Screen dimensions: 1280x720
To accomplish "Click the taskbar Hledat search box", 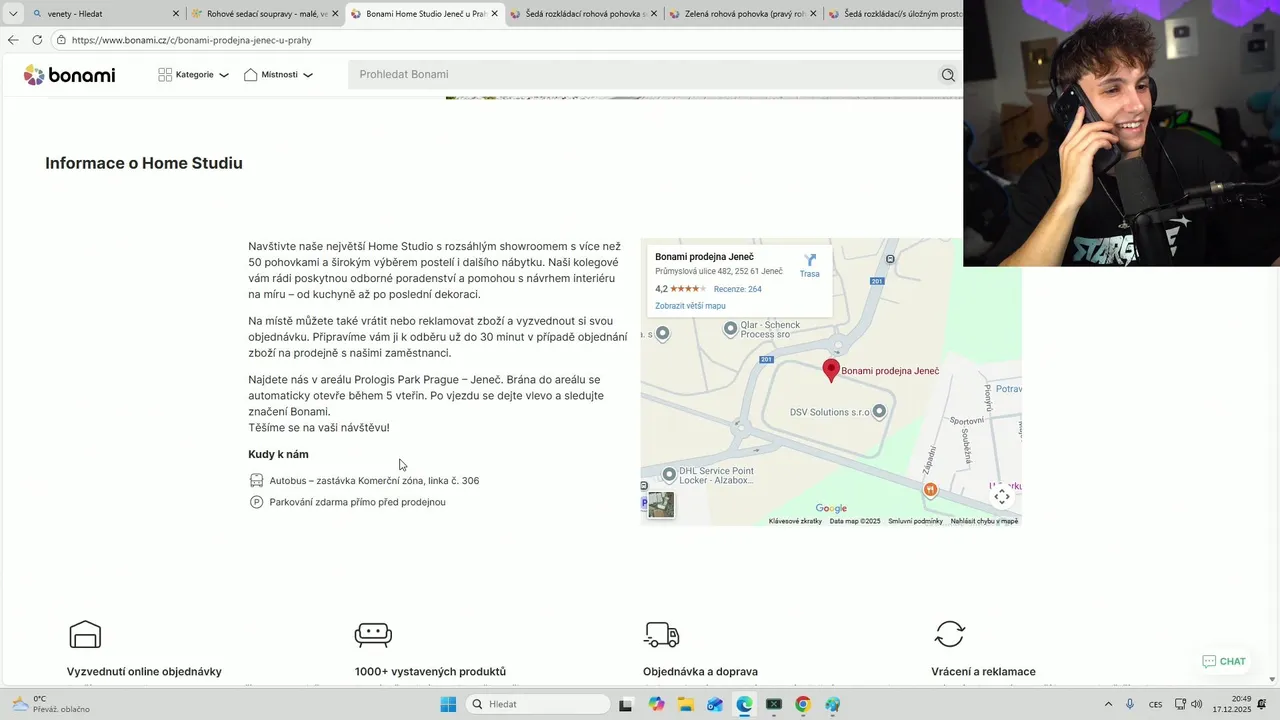I will click(x=539, y=704).
